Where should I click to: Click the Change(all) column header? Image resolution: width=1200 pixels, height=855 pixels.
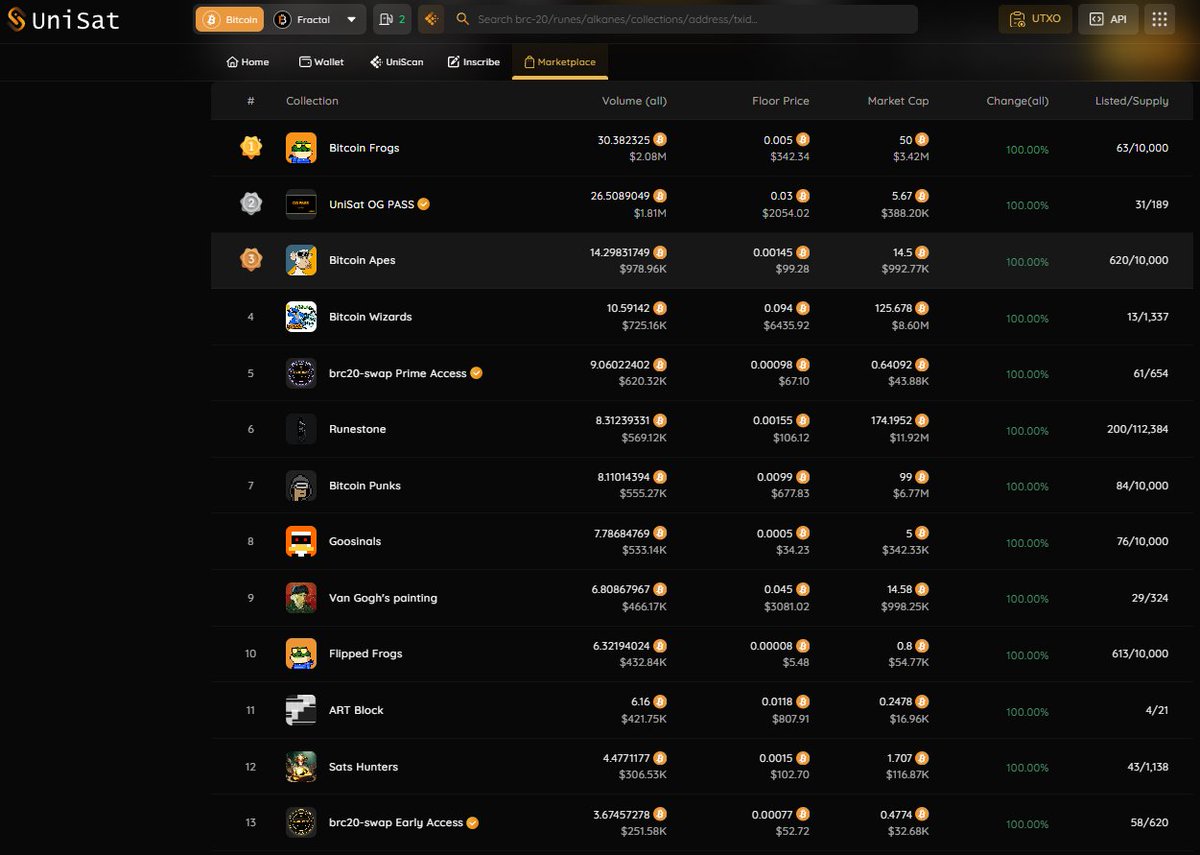coord(1017,101)
